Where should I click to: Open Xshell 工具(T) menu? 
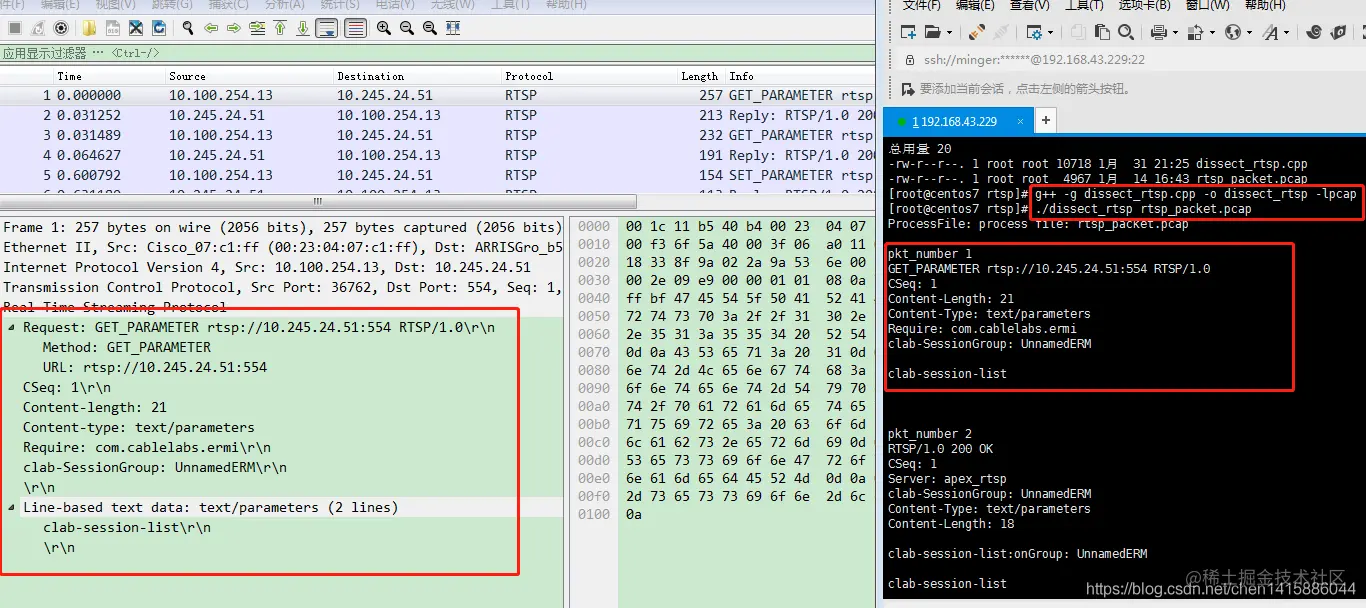click(x=1083, y=6)
